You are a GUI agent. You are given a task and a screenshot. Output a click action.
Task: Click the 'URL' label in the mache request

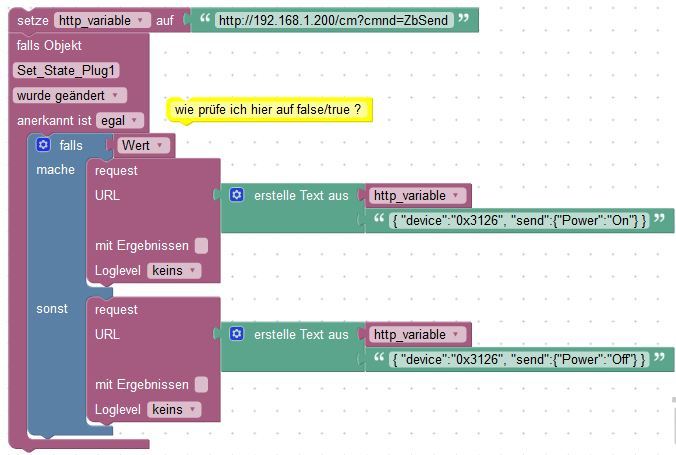click(107, 195)
